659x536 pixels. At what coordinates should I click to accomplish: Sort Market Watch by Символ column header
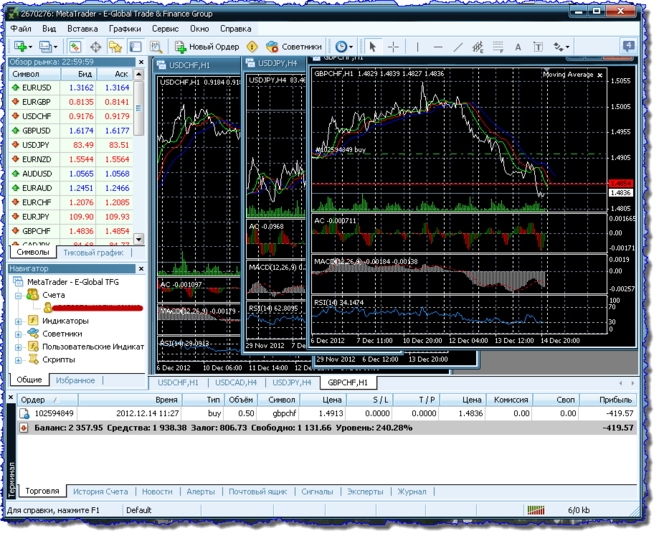(x=35, y=74)
